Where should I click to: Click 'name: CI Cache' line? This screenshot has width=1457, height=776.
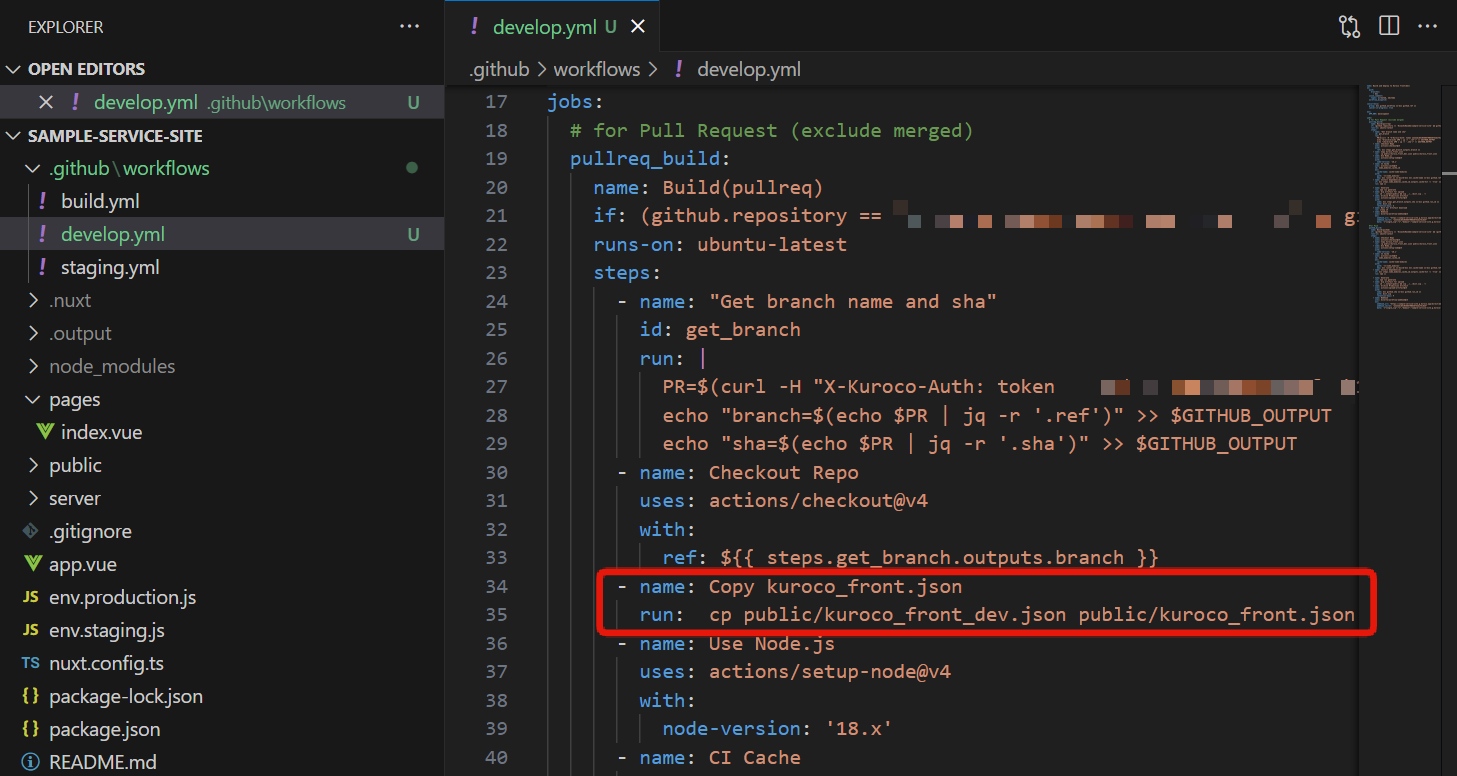coord(720,757)
